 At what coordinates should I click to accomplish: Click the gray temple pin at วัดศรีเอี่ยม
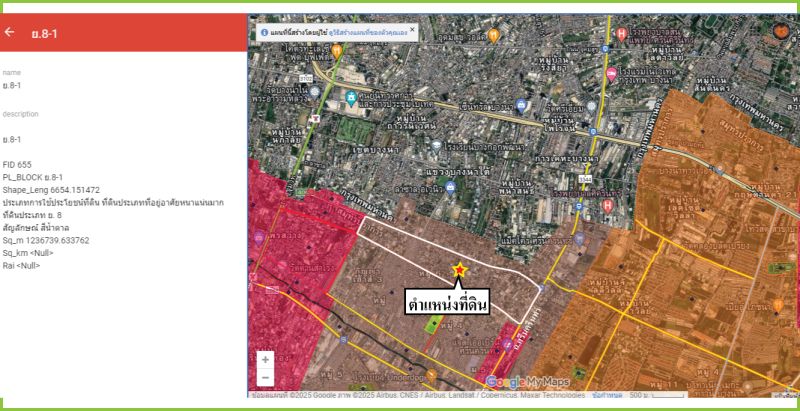(x=592, y=107)
